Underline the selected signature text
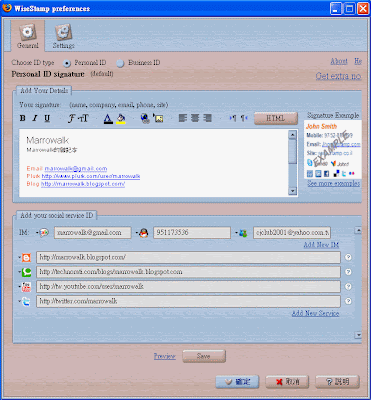Viewport: 371px width, 400px height. coord(47,118)
